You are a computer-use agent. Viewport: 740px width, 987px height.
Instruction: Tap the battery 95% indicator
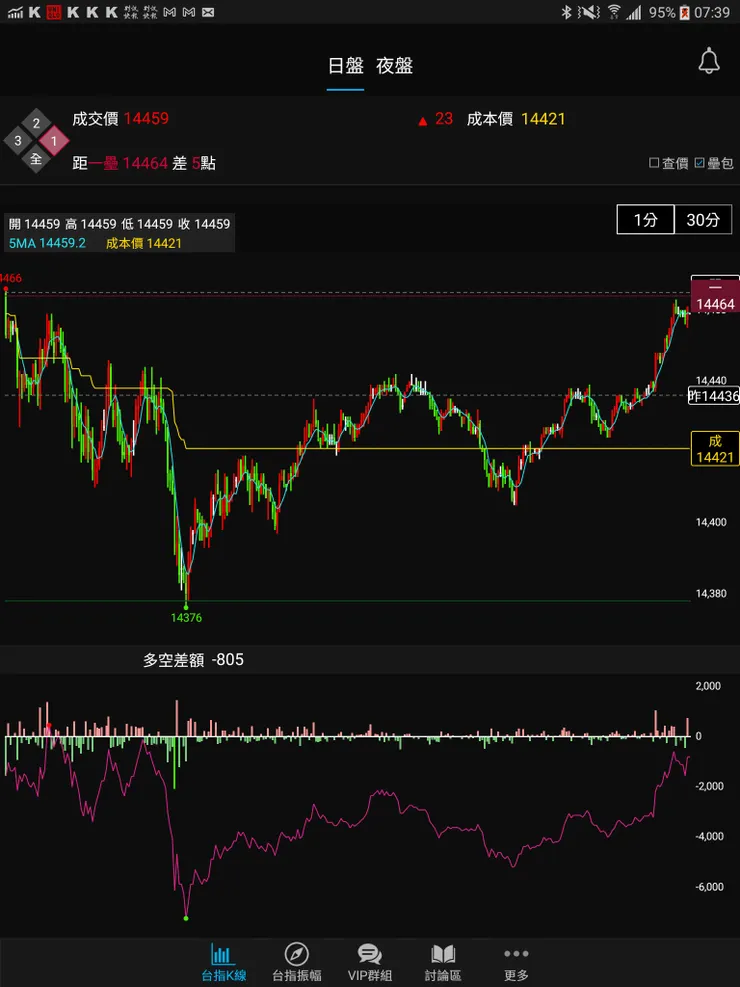pos(670,12)
